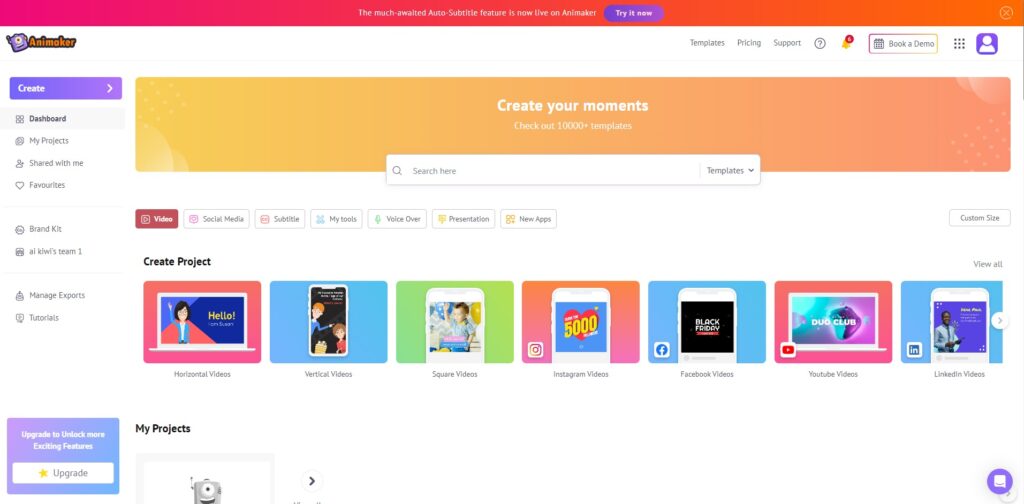Open the robot project card in My Projects

(205, 479)
